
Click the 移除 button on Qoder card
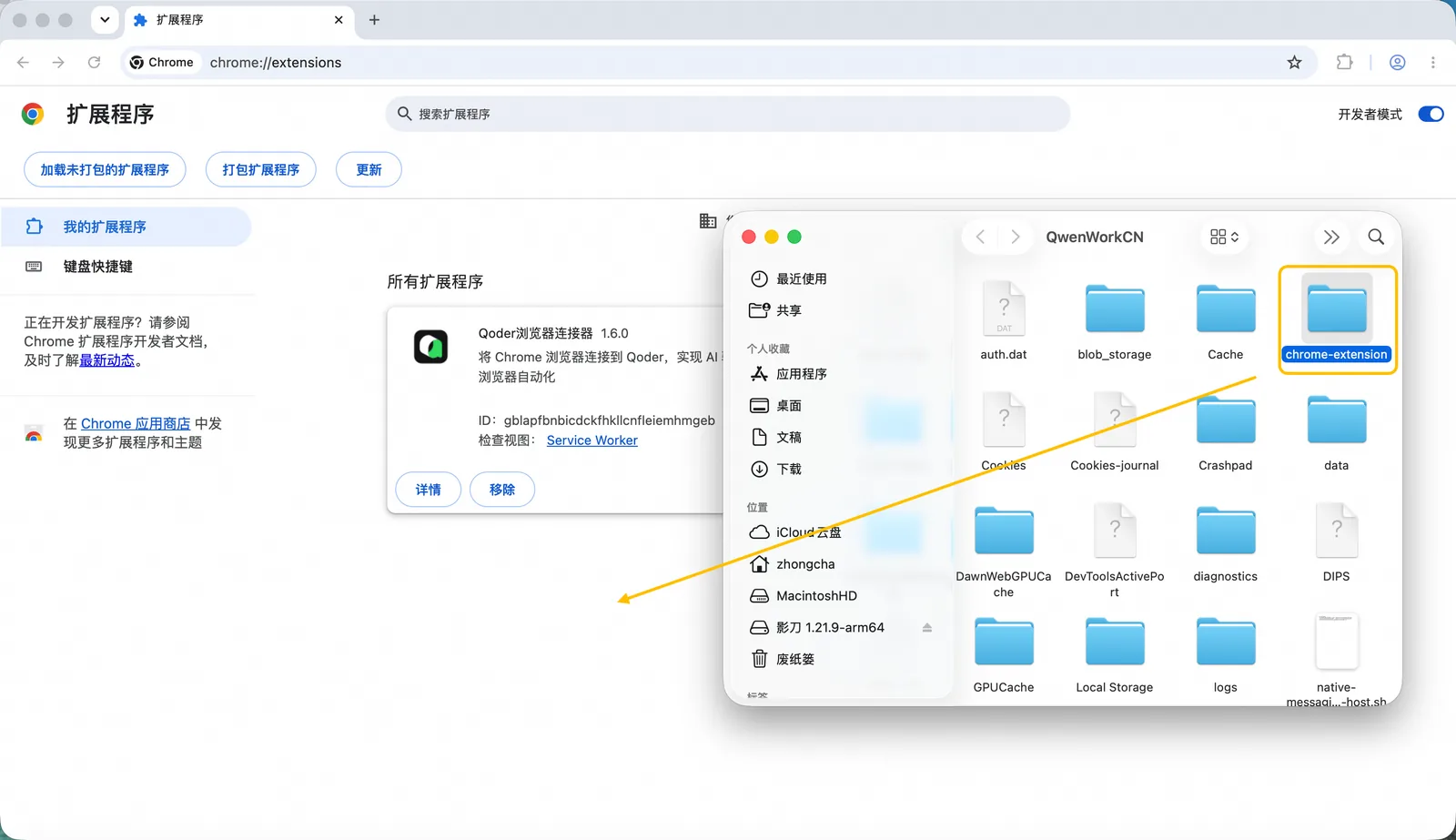[x=502, y=490]
